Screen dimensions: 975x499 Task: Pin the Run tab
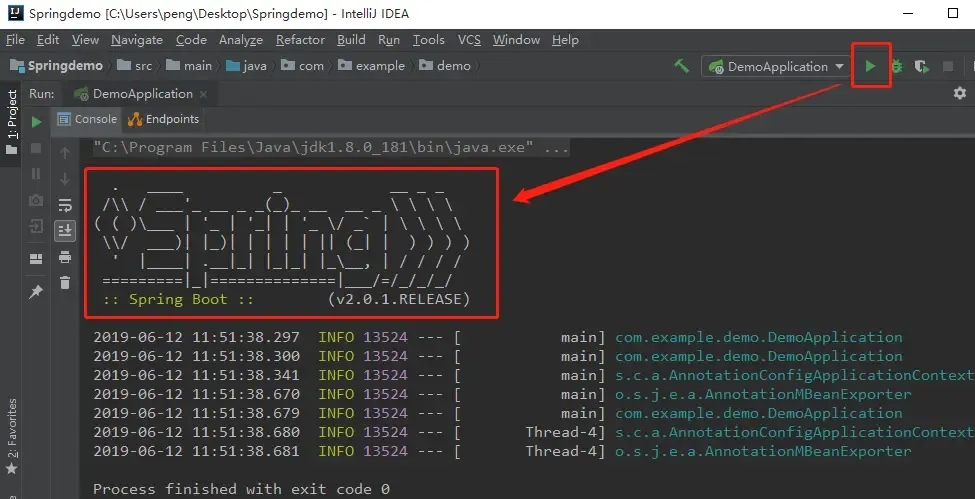[36, 292]
